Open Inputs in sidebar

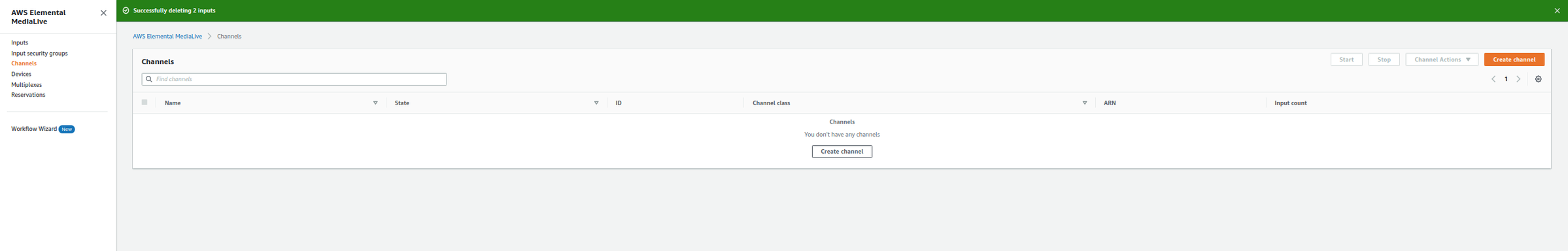pyautogui.click(x=20, y=42)
